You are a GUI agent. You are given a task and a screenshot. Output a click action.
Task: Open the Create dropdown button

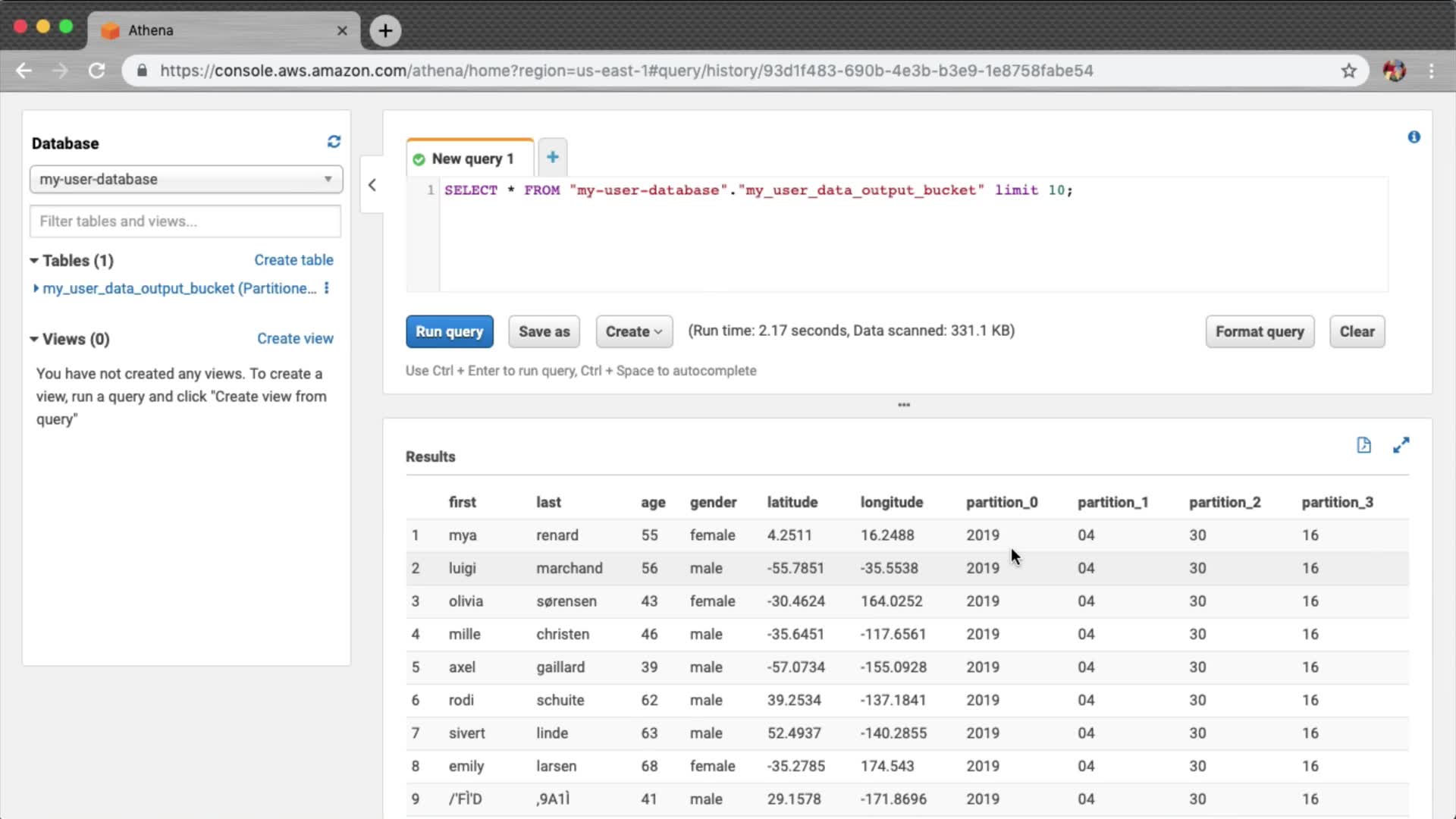[634, 331]
